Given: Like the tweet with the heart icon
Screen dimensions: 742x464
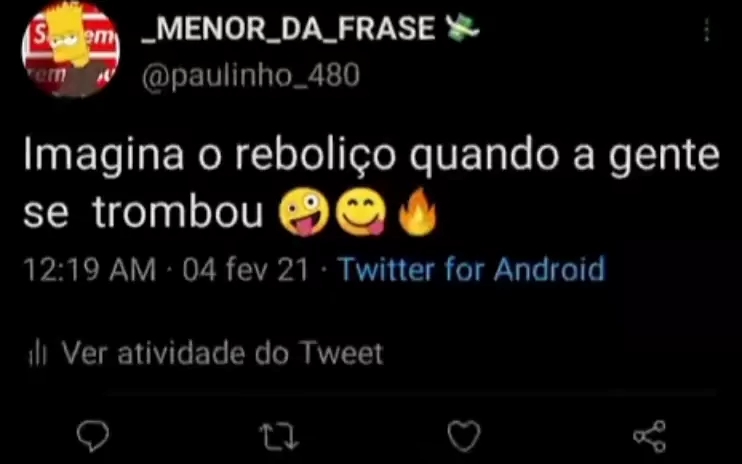Looking at the screenshot, I should tap(464, 436).
